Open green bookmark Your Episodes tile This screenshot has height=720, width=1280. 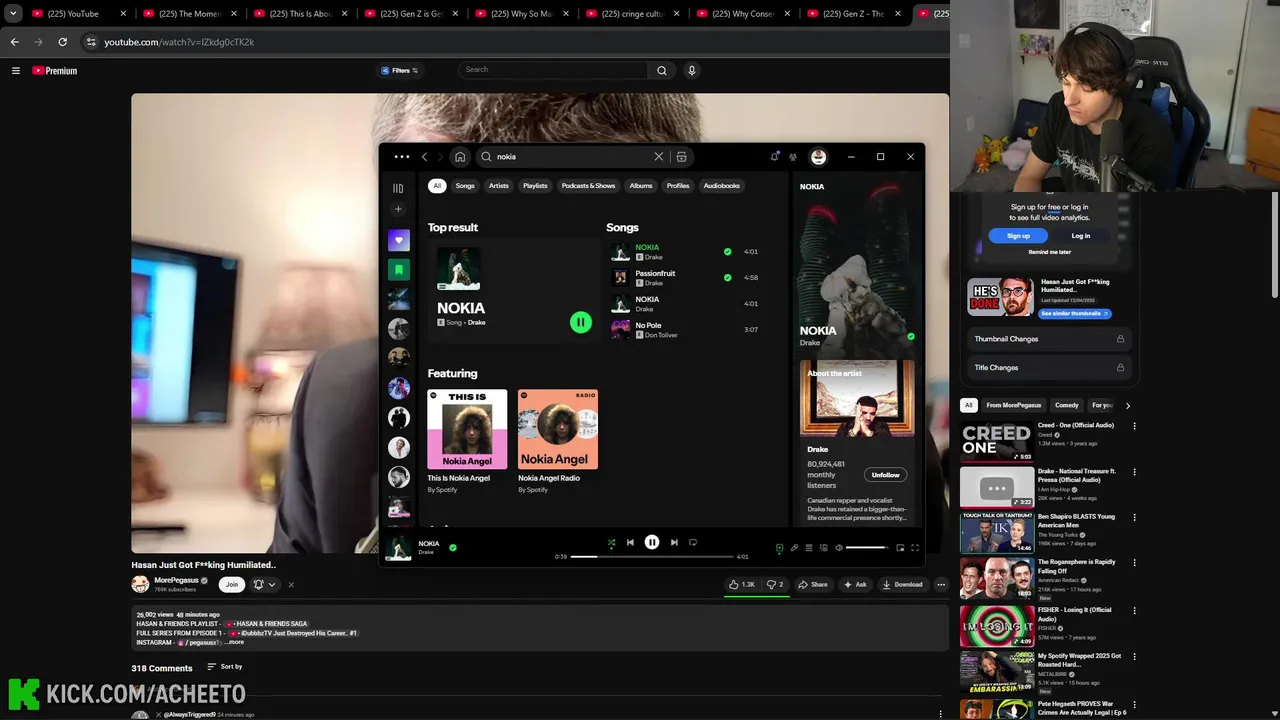point(398,269)
